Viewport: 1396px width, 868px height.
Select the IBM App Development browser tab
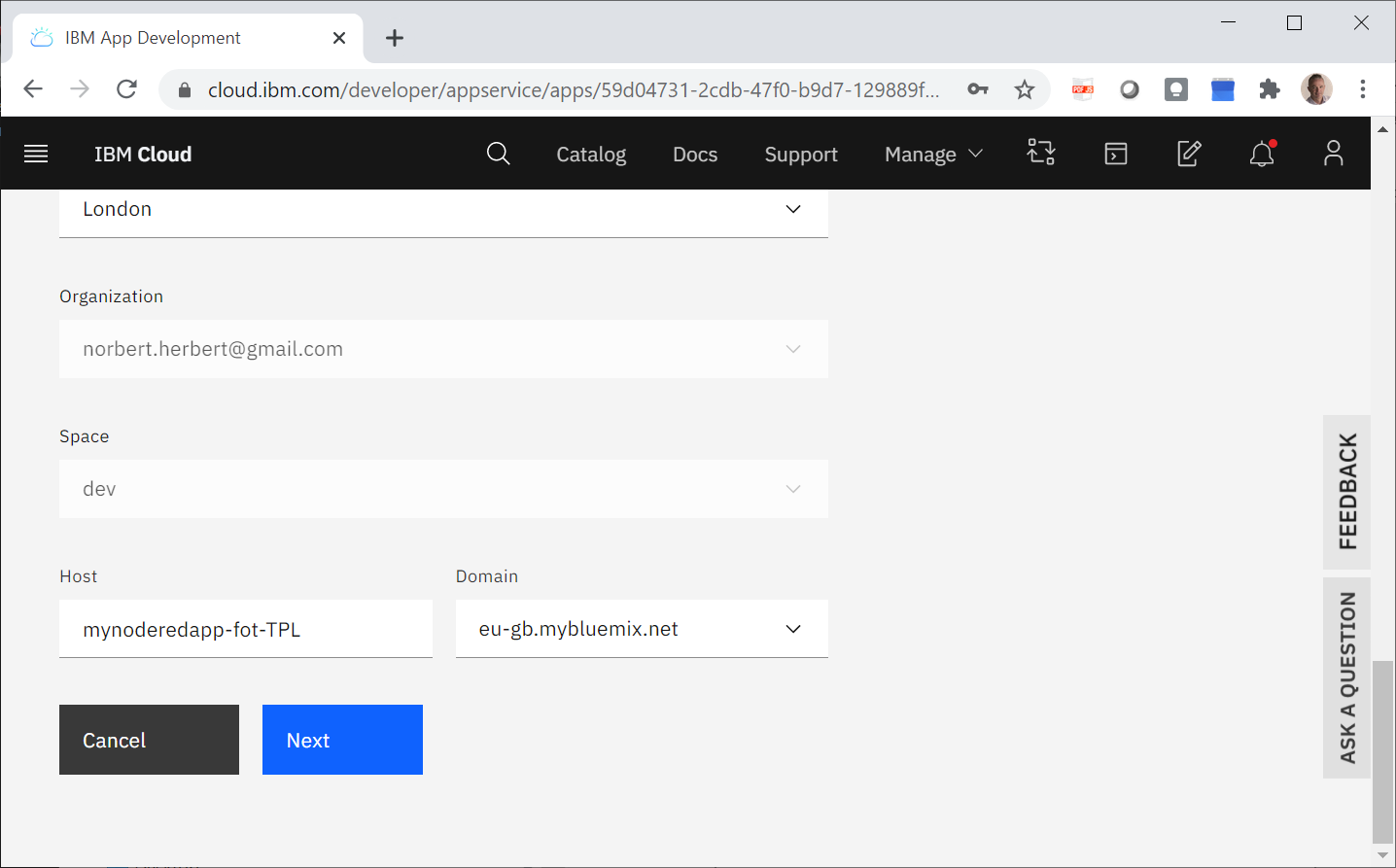point(189,38)
